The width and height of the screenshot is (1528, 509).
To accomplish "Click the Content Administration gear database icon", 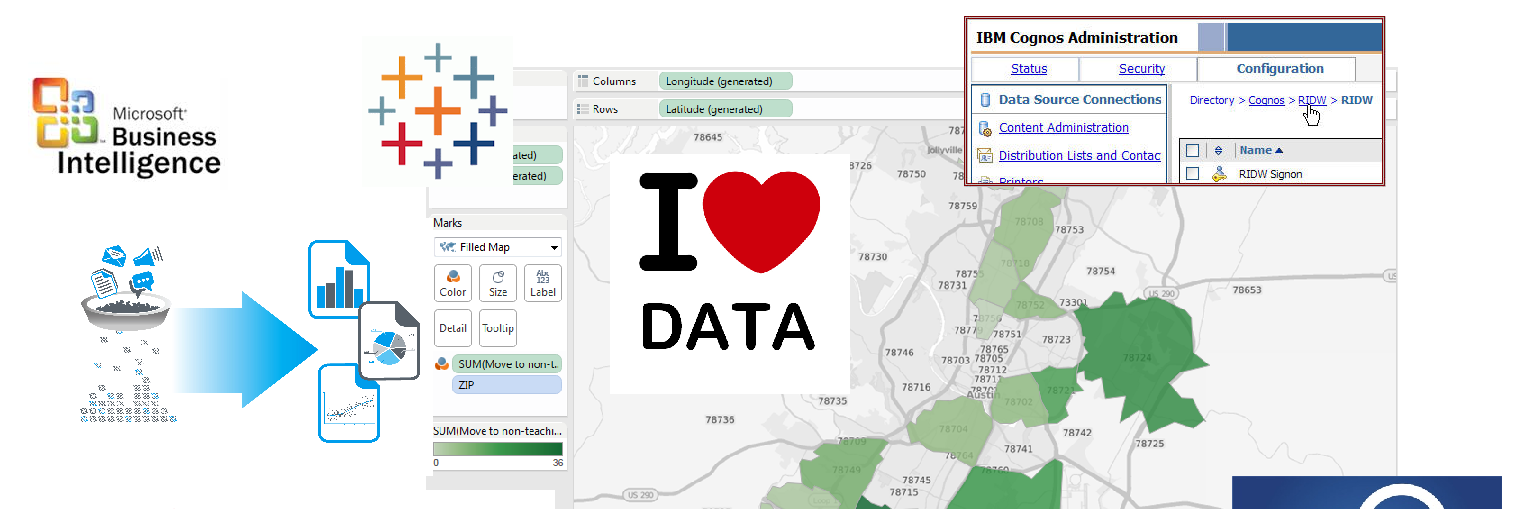I will tap(985, 129).
